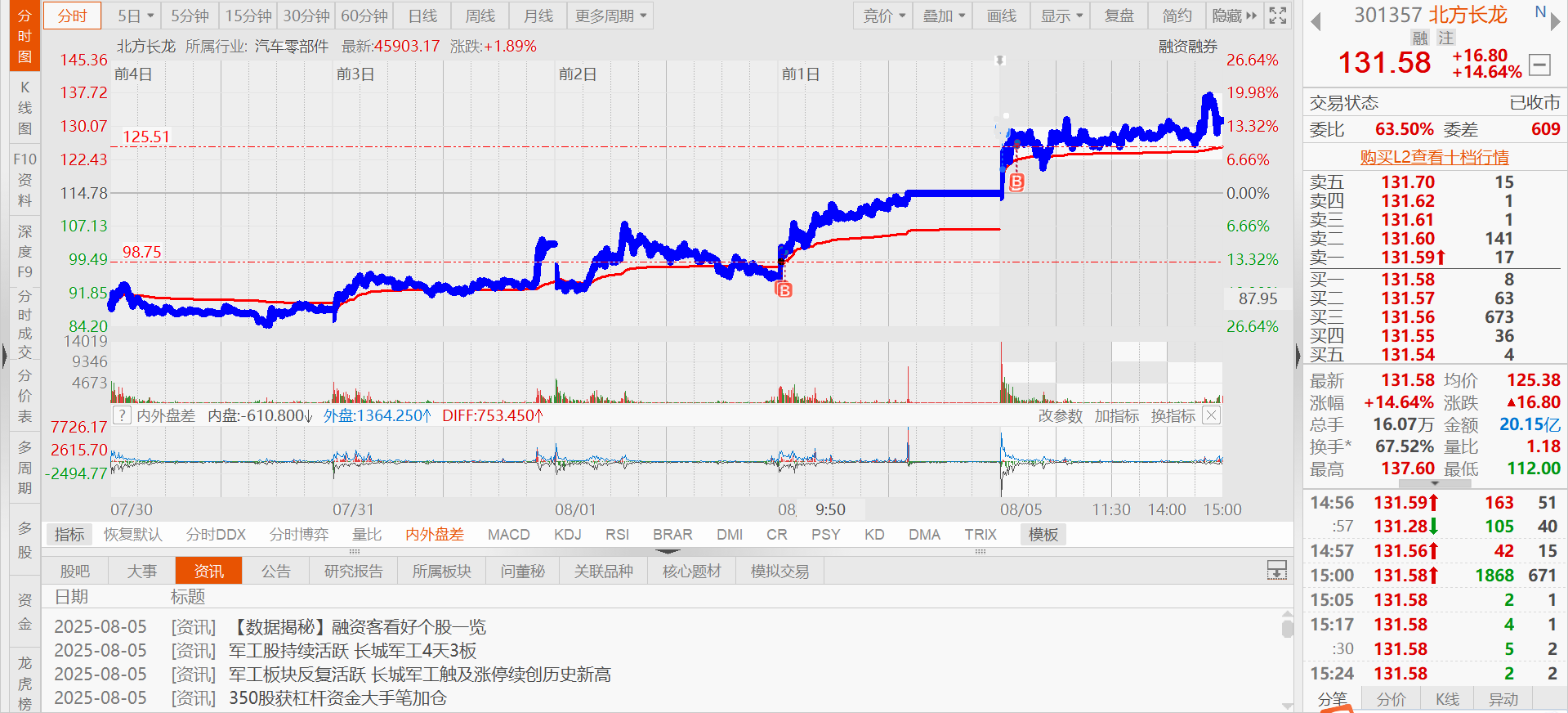Viewport: 1568px width, 713px height.
Task: Switch to 股吧 tab
Action: tap(75, 571)
